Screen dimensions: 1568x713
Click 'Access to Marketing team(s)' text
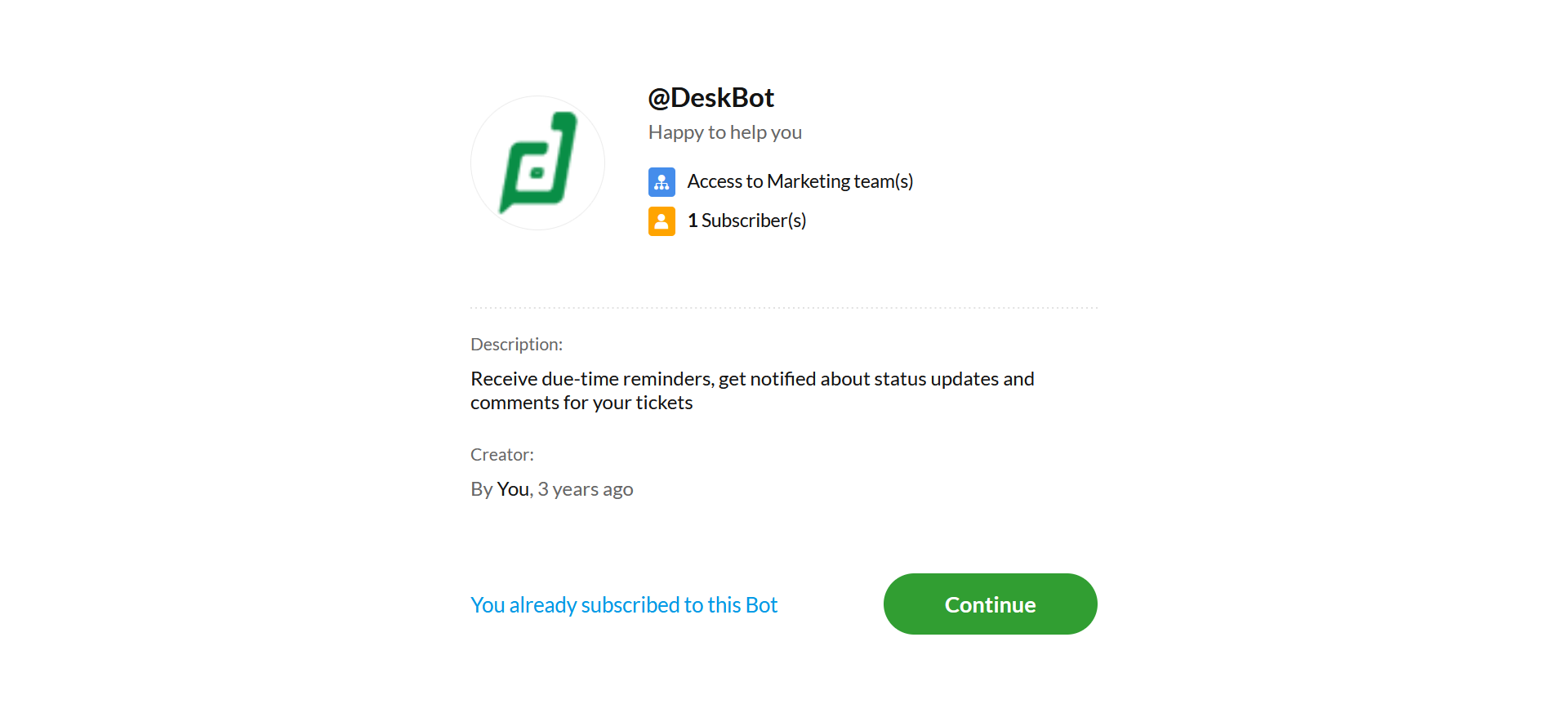pos(800,181)
